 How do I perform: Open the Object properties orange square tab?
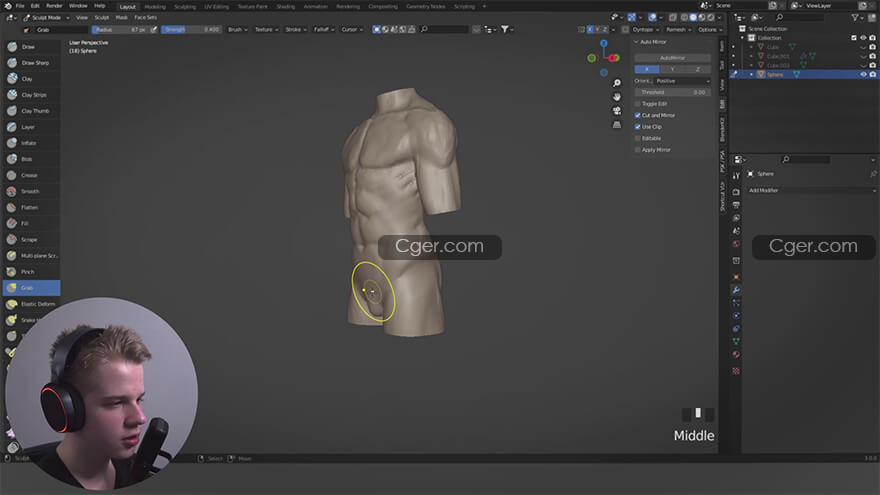point(736,277)
